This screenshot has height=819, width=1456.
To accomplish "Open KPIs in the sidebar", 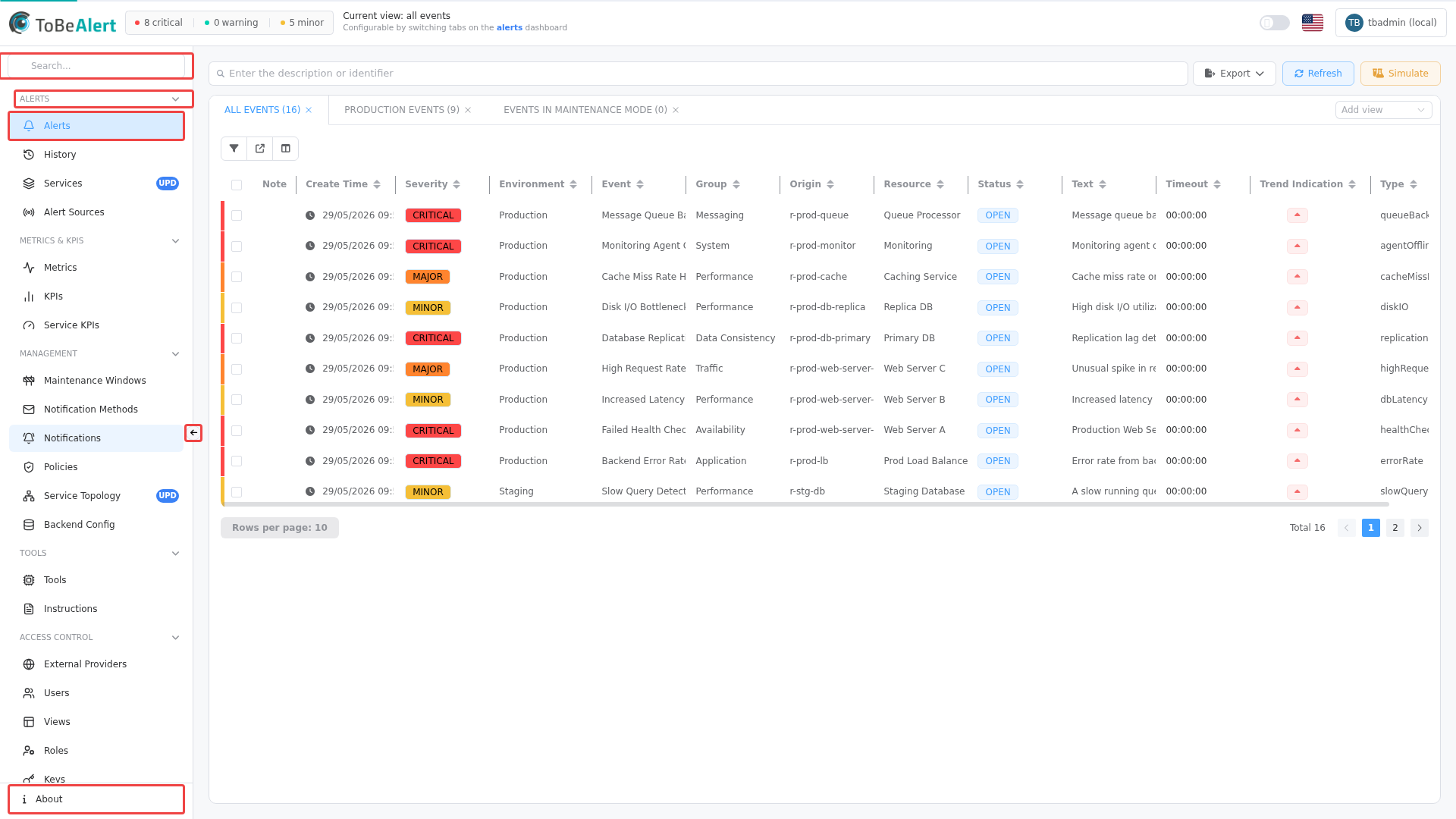I will (96, 297).
